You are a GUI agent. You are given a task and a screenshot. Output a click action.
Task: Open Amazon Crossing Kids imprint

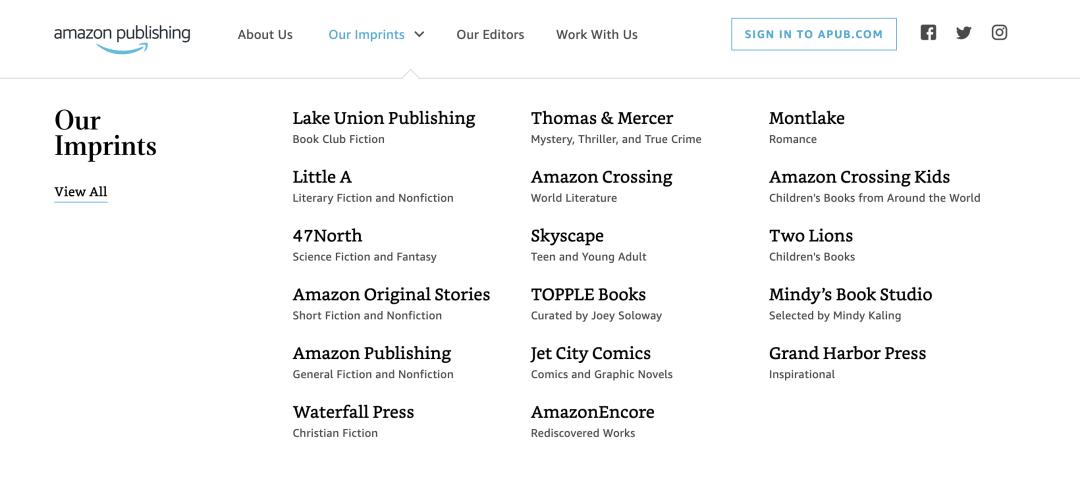[x=859, y=177]
